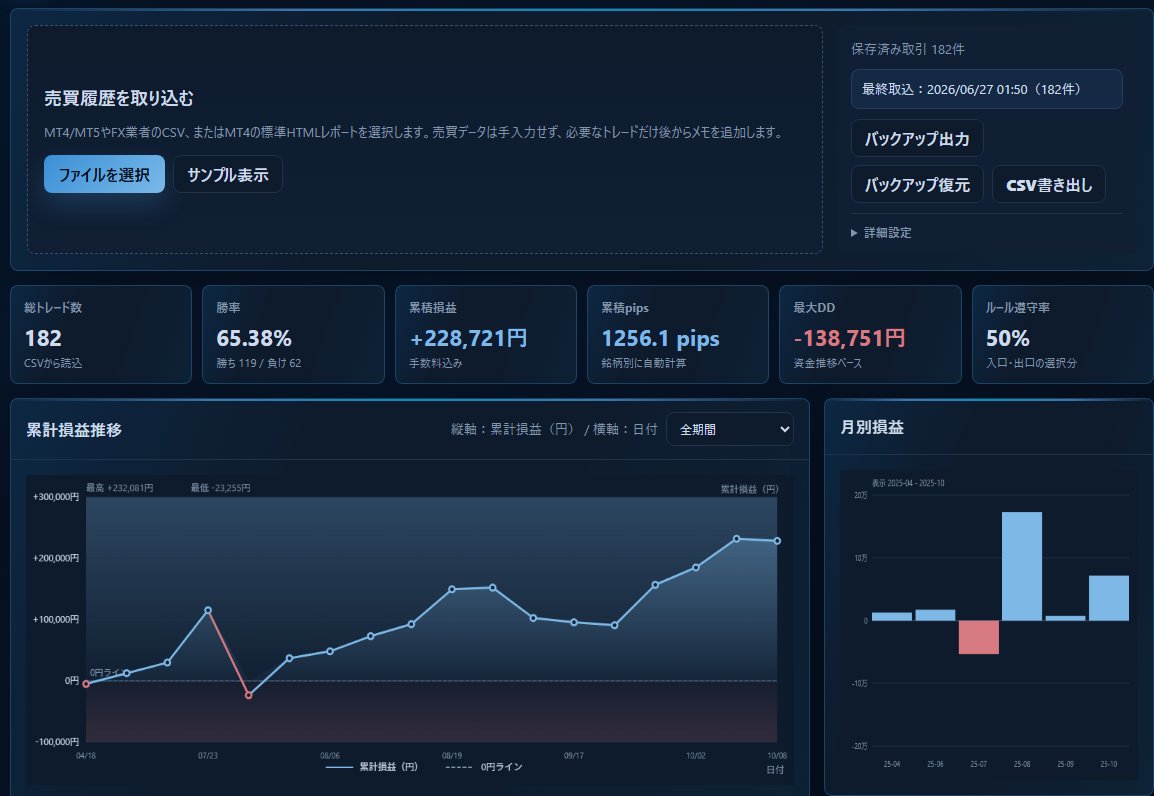The image size is (1154, 796).
Task: Click the 25-04 monthly profit bar
Action: (x=891, y=616)
